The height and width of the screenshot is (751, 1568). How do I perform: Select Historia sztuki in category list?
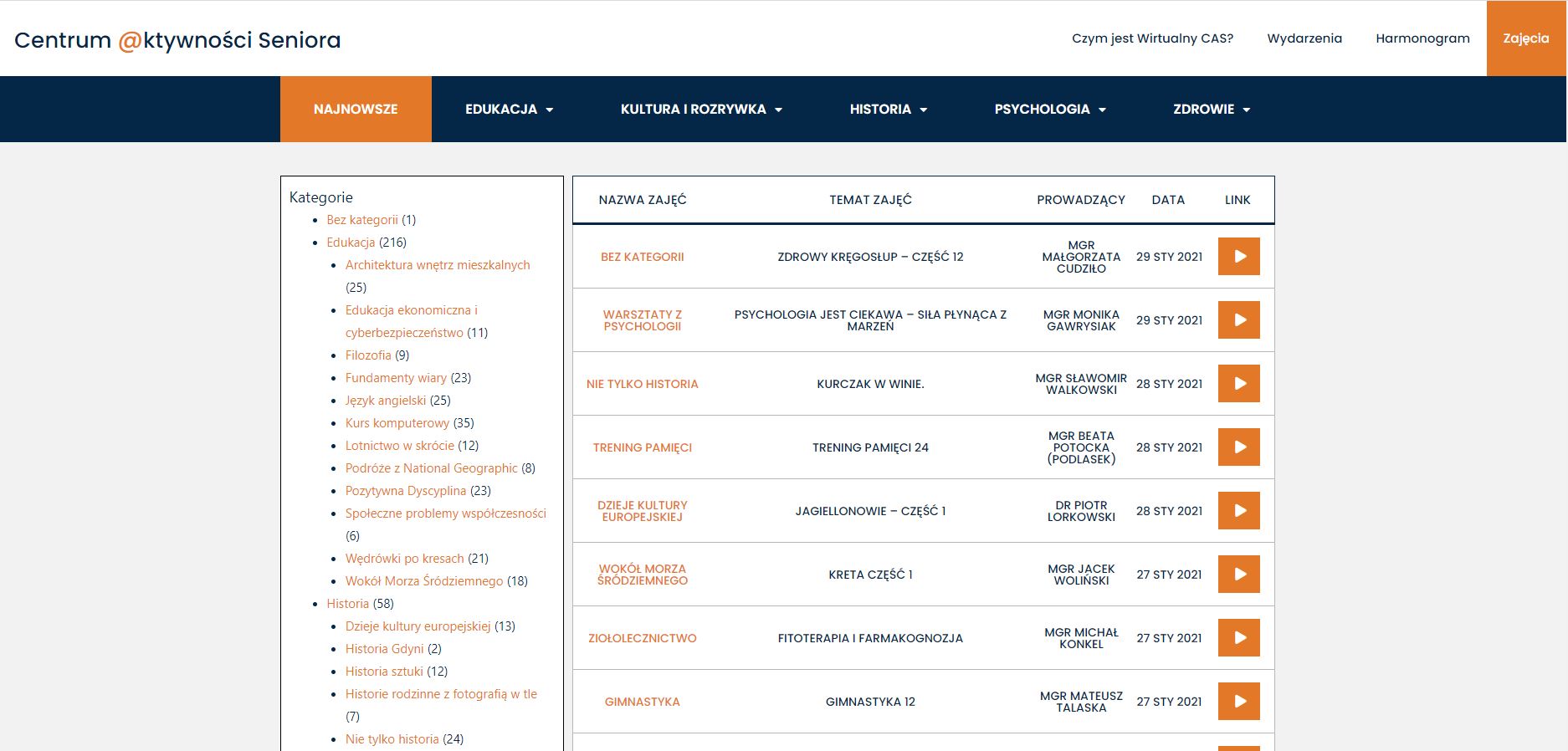coord(384,672)
